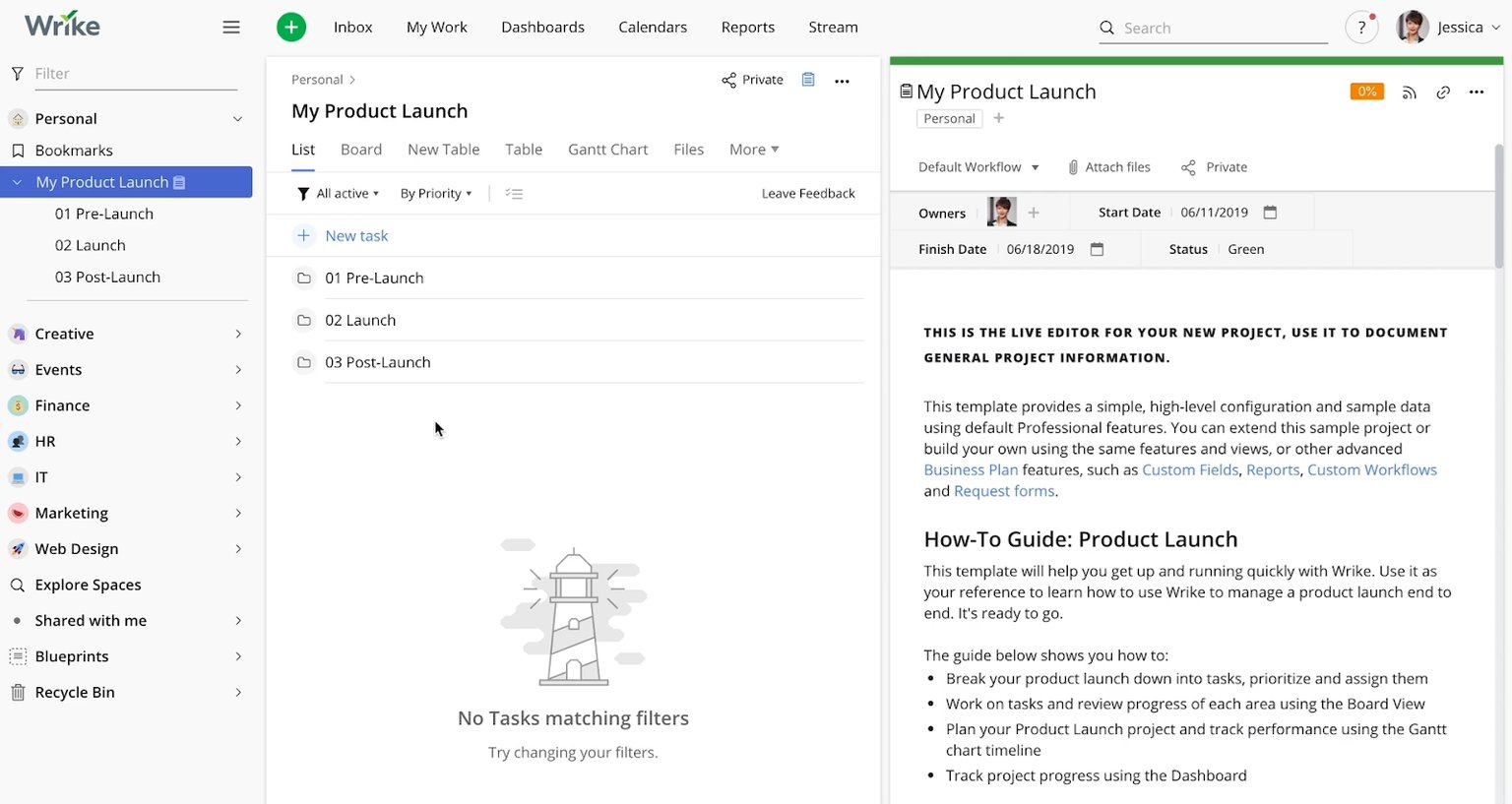The width and height of the screenshot is (1512, 804).
Task: Click the share icon next to Private in list header
Action: 728,81
